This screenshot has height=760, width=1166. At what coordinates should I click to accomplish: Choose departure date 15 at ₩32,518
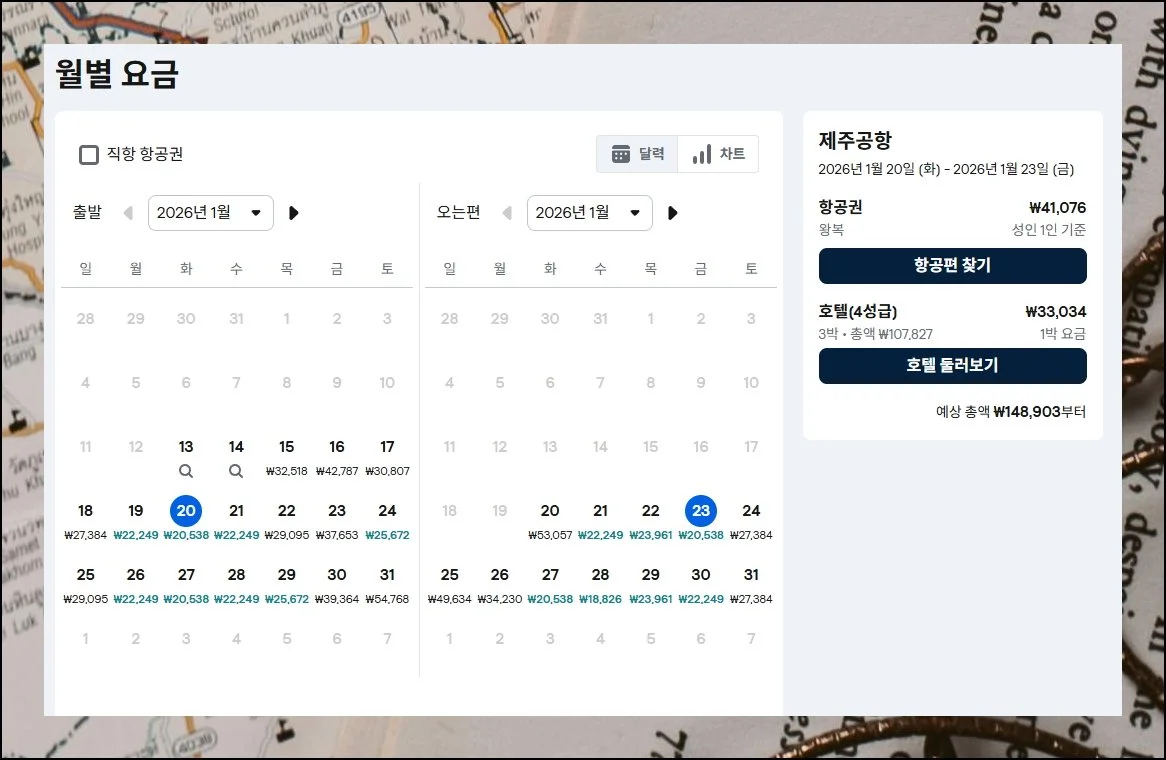tap(287, 455)
